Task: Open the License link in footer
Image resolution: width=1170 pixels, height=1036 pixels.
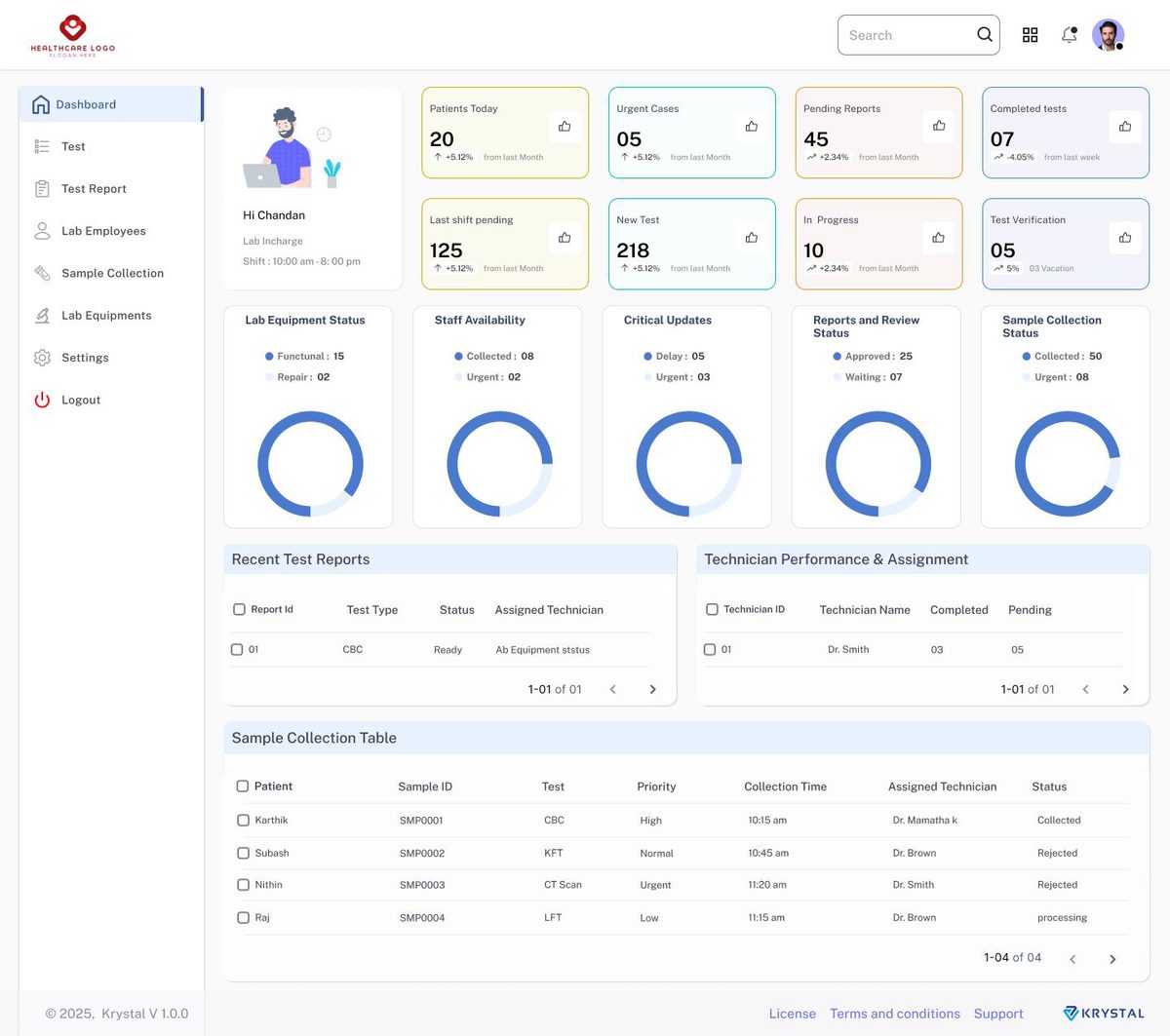Action: tap(793, 1014)
